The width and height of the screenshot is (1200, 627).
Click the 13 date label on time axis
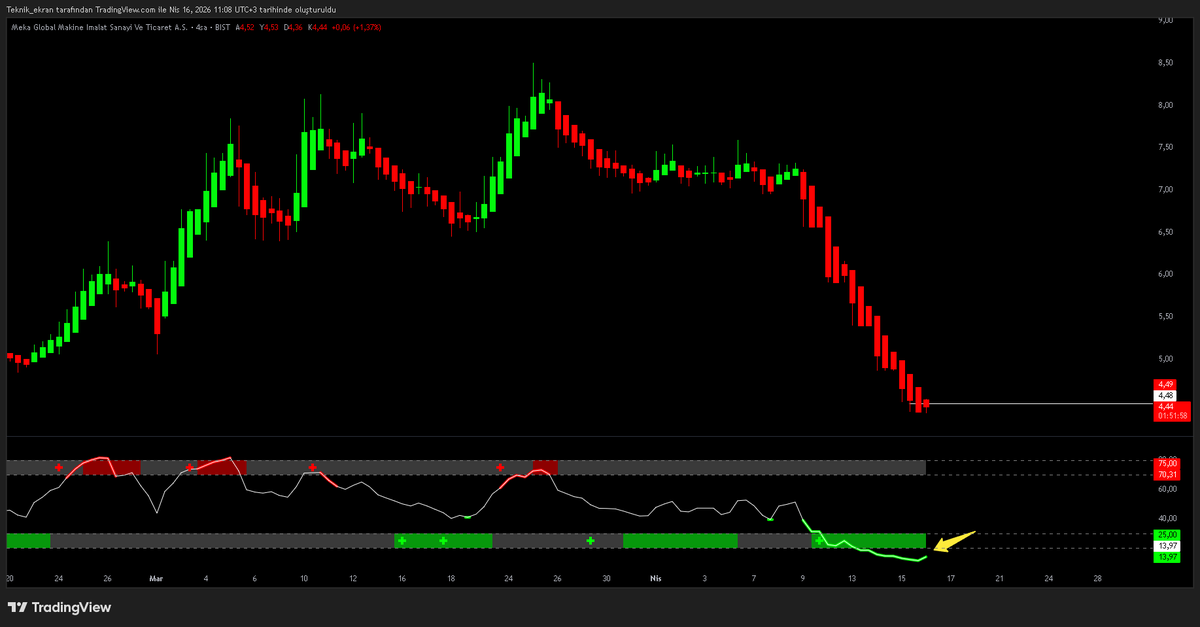[x=852, y=578]
